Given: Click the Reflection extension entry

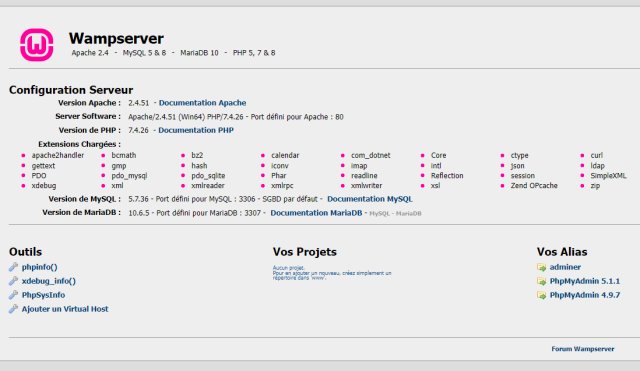Looking at the screenshot, I should (447, 176).
